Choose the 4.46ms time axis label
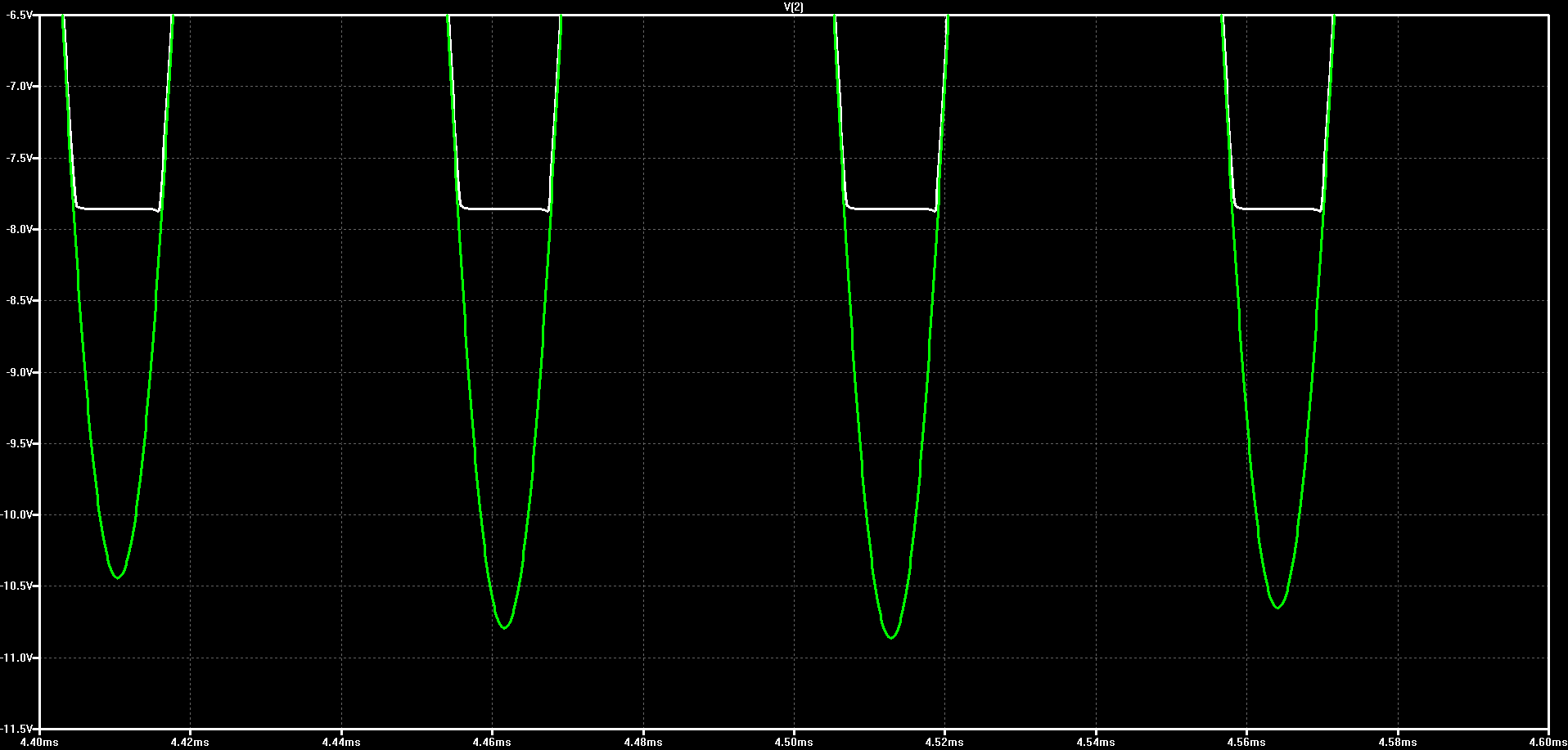The height and width of the screenshot is (750, 1568). 492,742
